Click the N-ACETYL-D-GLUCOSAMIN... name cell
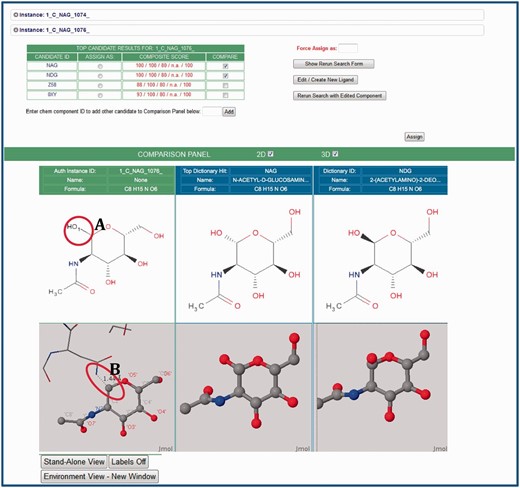 tap(271, 180)
